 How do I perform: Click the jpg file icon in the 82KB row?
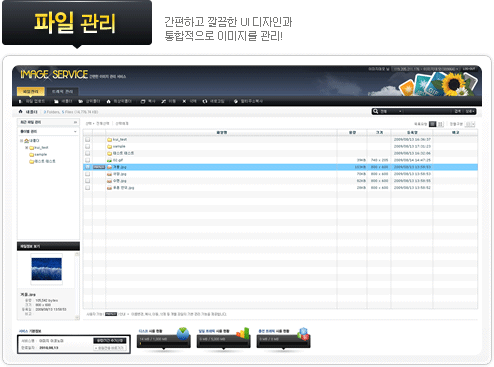tap(109, 181)
